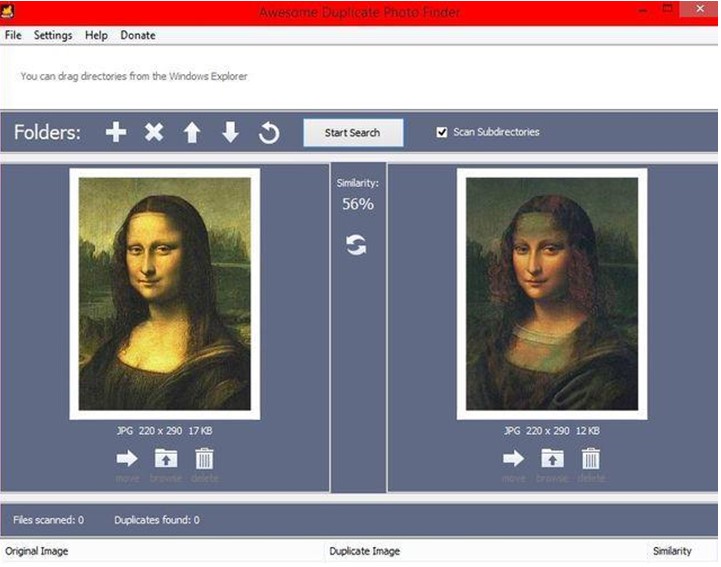Minimize the application window
The height and width of the screenshot is (567, 721).
tap(643, 10)
